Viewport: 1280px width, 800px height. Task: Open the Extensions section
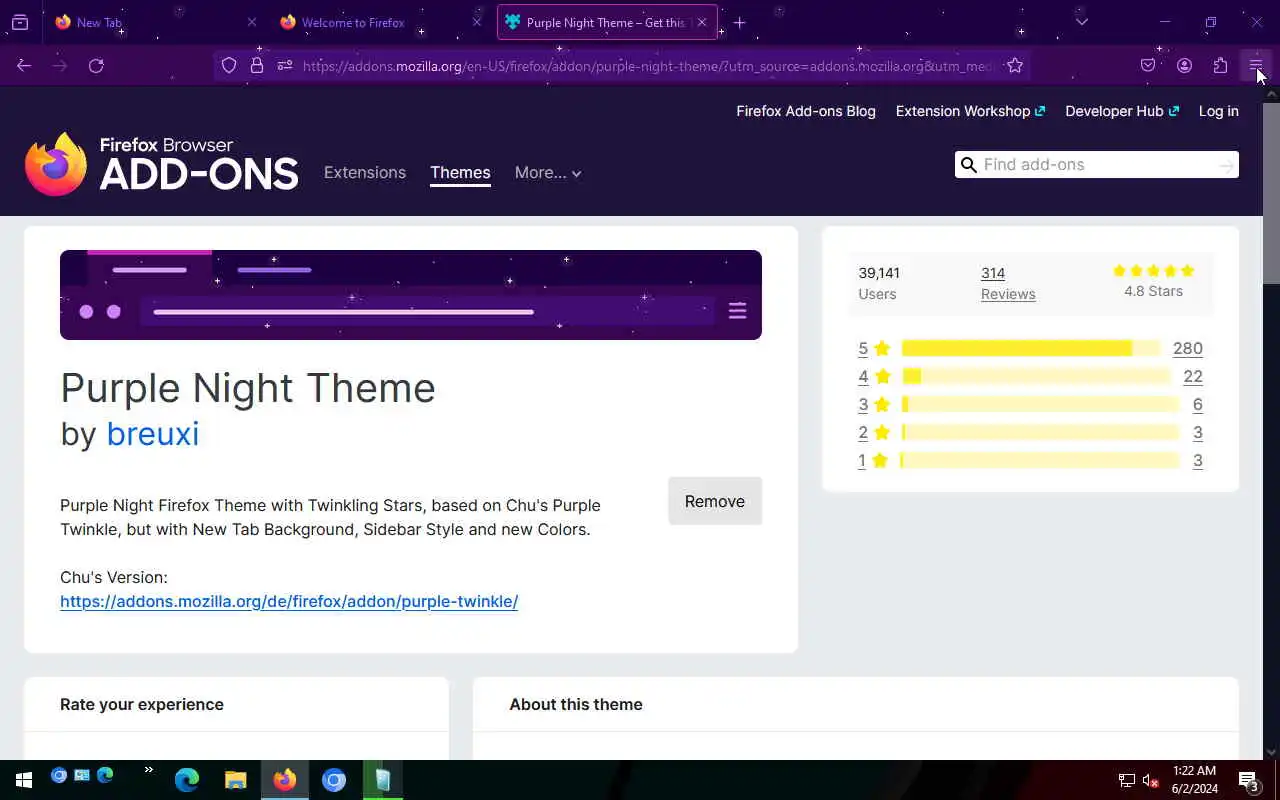coord(365,172)
